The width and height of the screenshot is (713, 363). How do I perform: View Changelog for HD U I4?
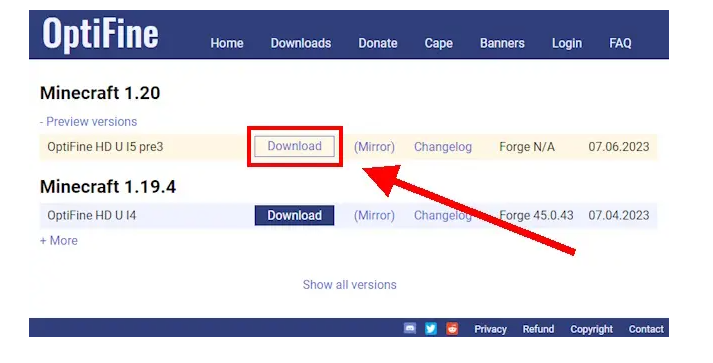point(443,215)
